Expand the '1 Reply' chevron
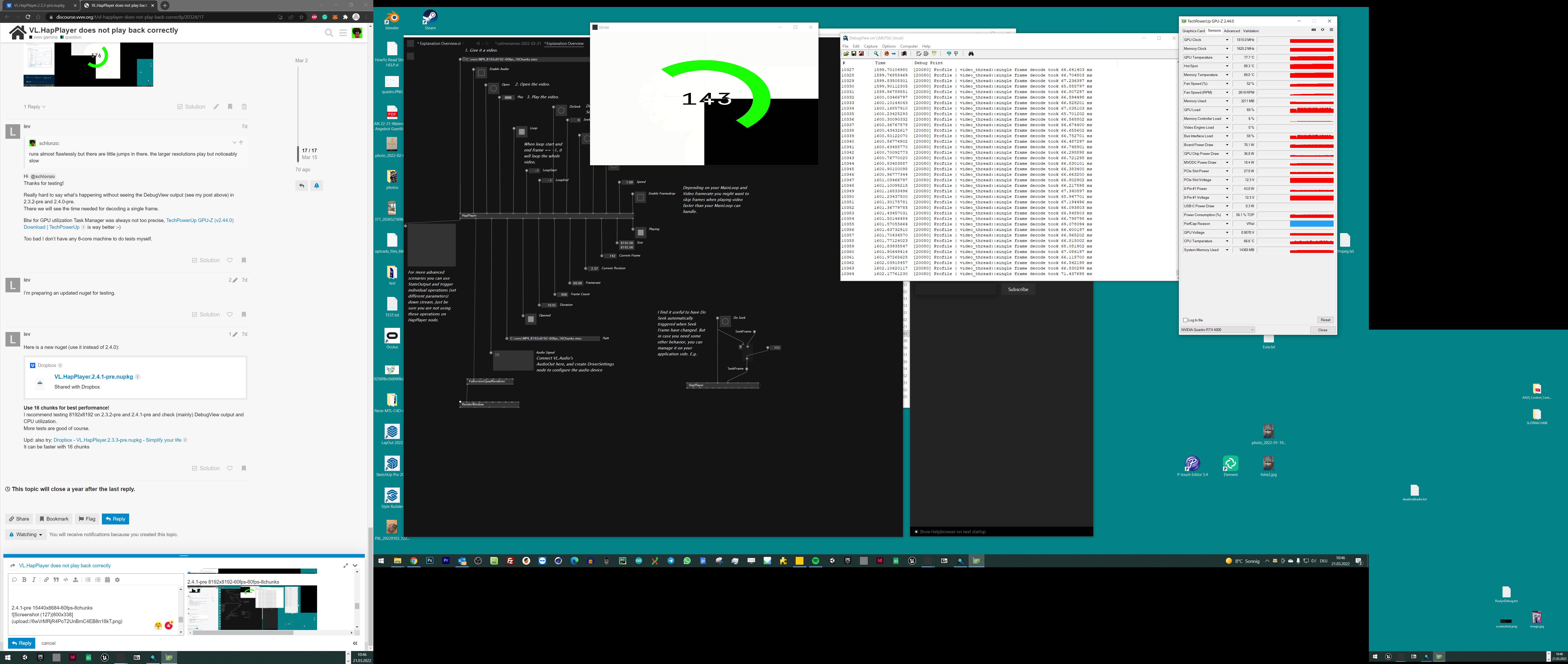This screenshot has height=664, width=1568. [44, 107]
